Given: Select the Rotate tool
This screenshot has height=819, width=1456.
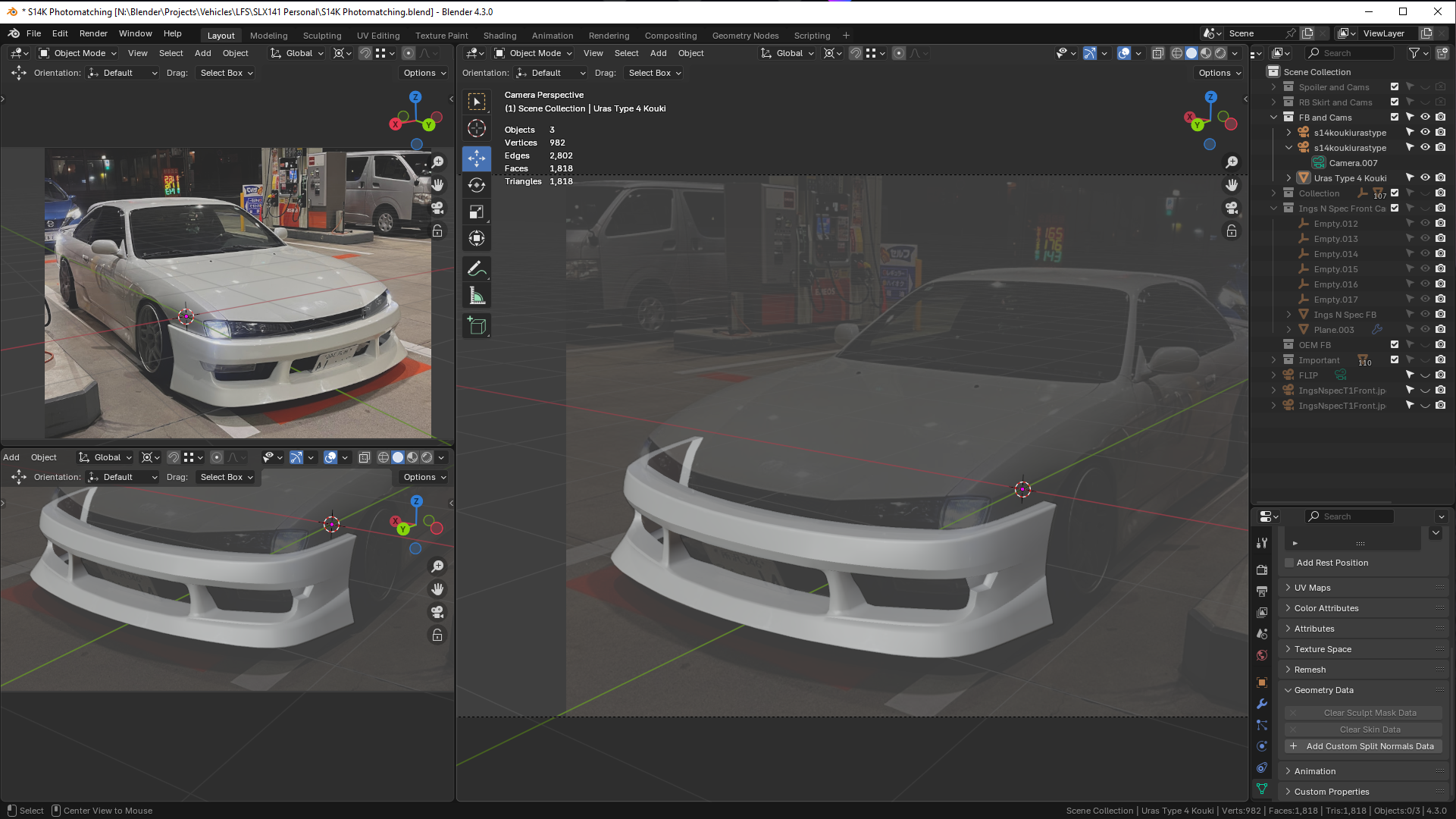Looking at the screenshot, I should [476, 186].
